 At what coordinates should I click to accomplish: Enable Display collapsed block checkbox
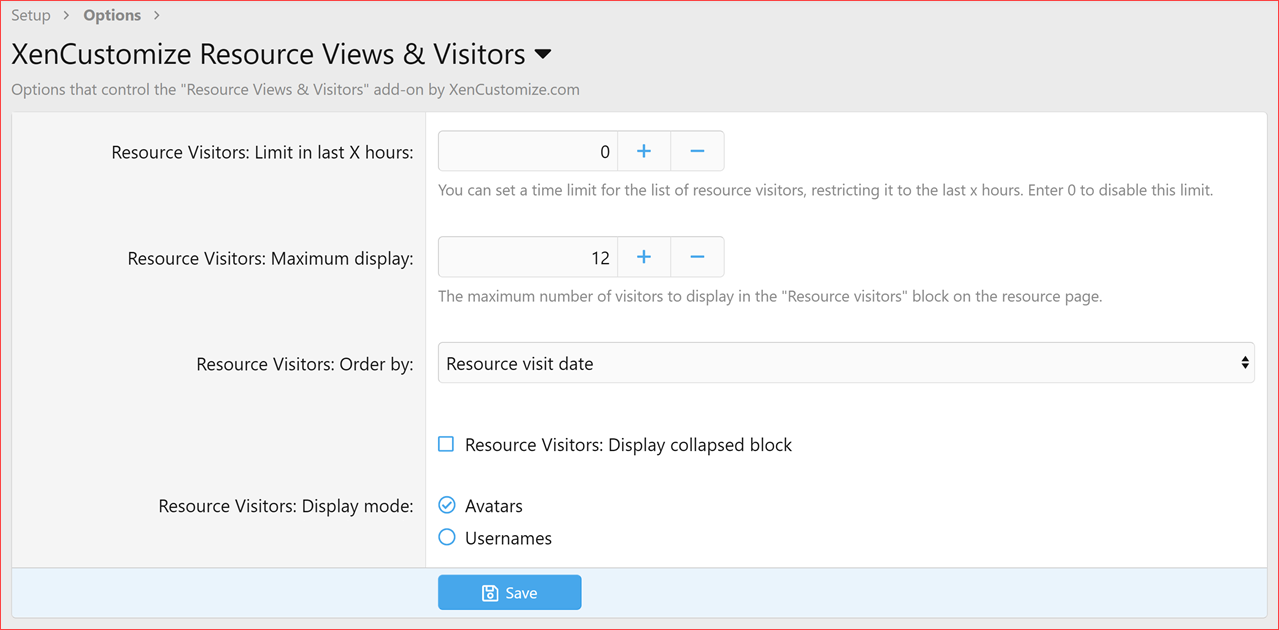446,443
